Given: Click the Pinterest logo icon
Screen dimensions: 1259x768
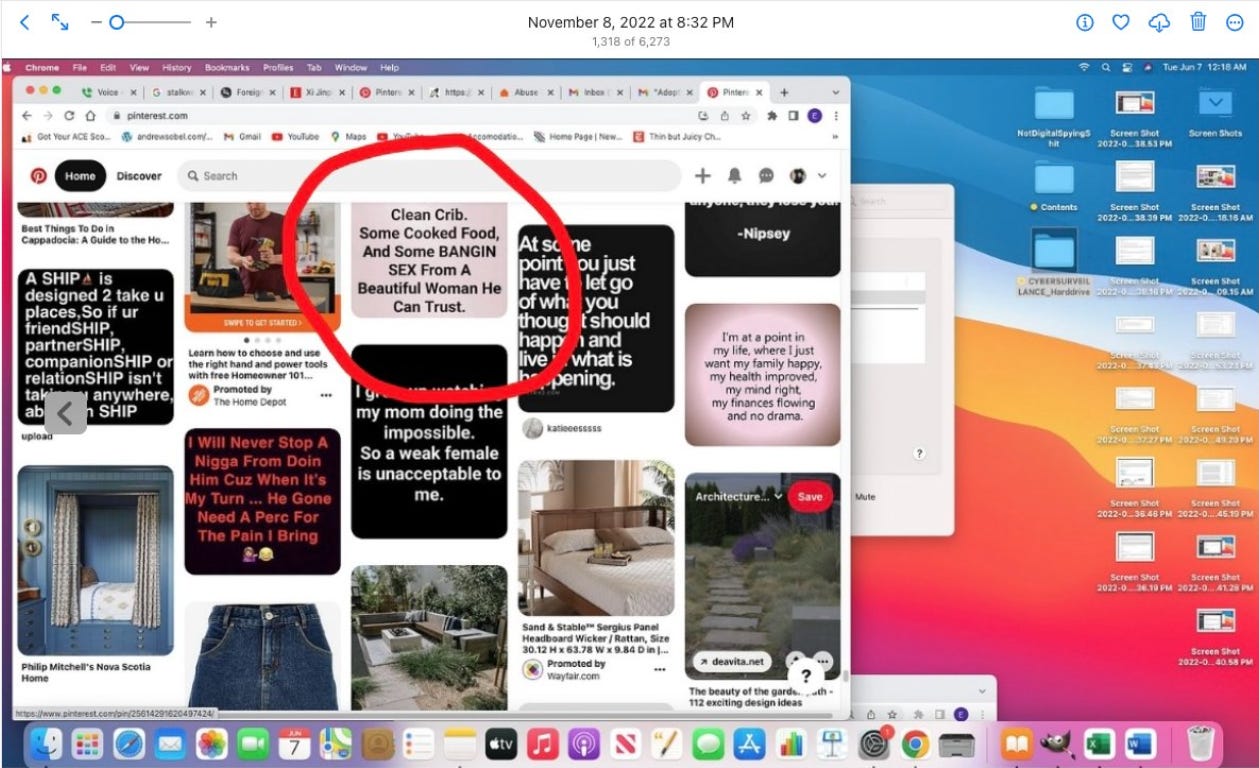Looking at the screenshot, I should (x=38, y=175).
